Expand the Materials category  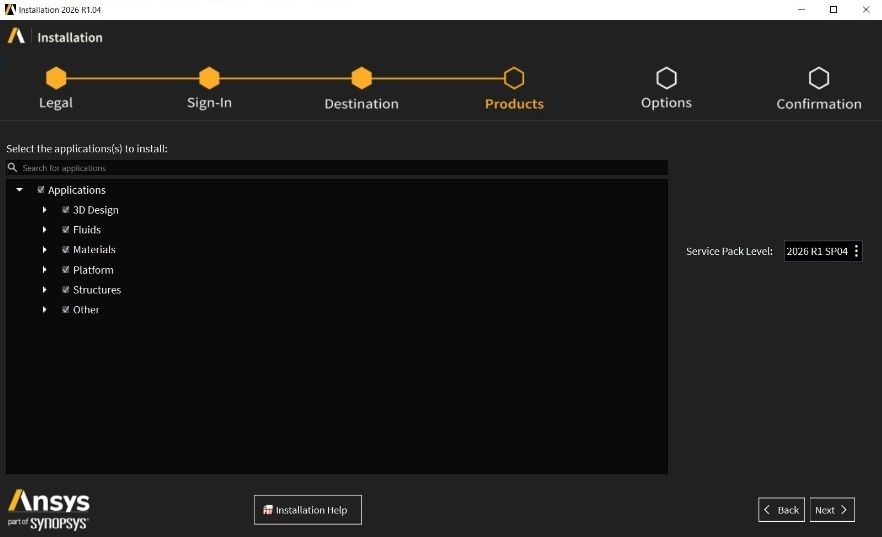[x=44, y=250]
